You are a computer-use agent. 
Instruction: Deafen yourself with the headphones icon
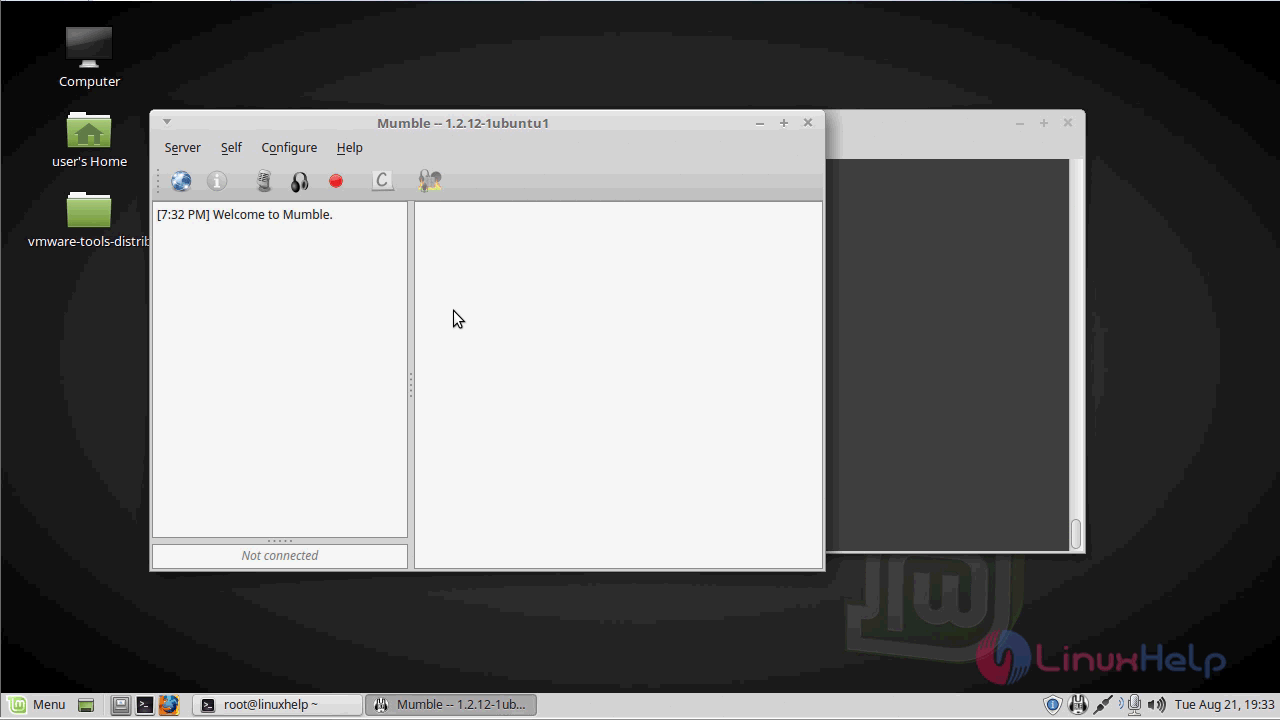(x=300, y=181)
